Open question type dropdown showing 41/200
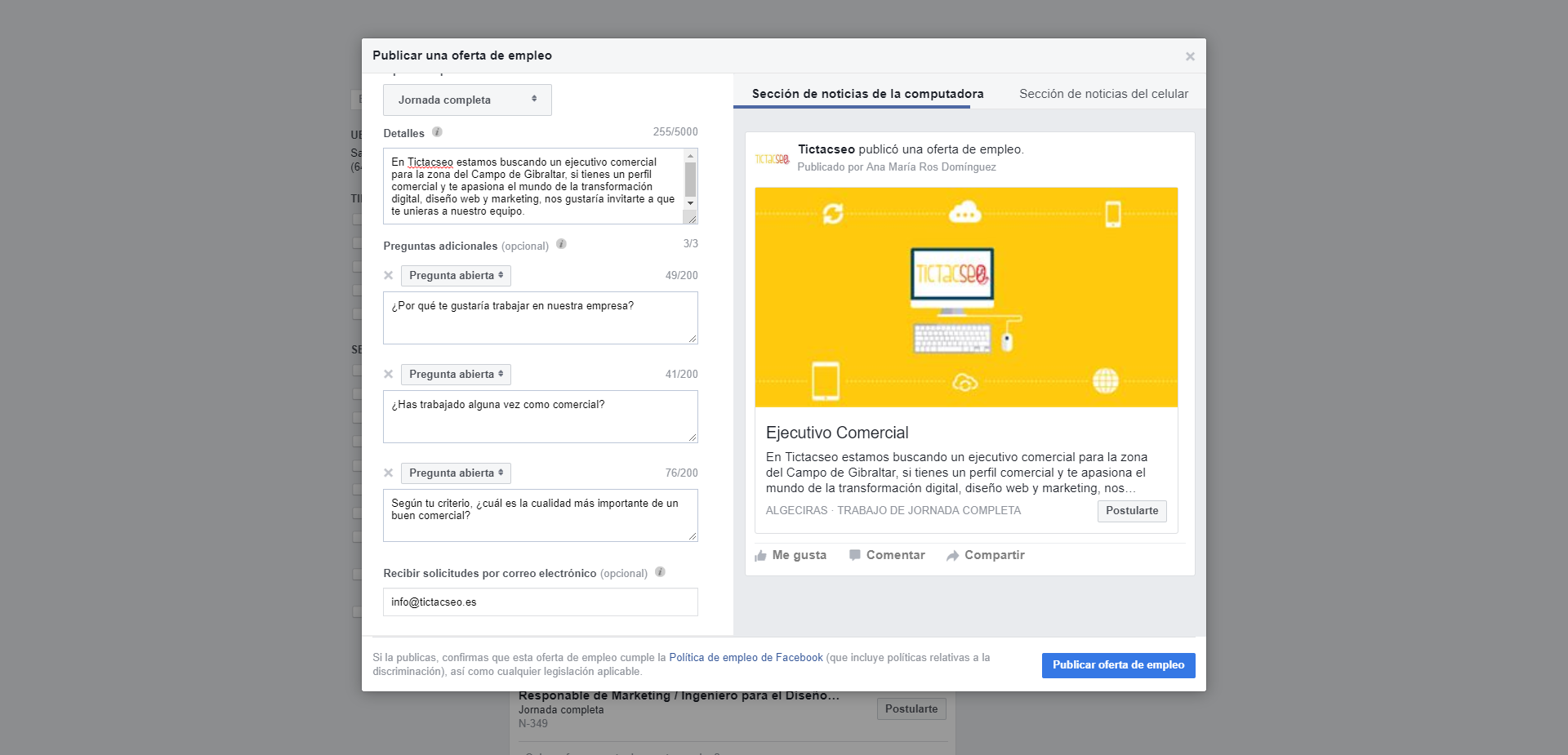 456,375
